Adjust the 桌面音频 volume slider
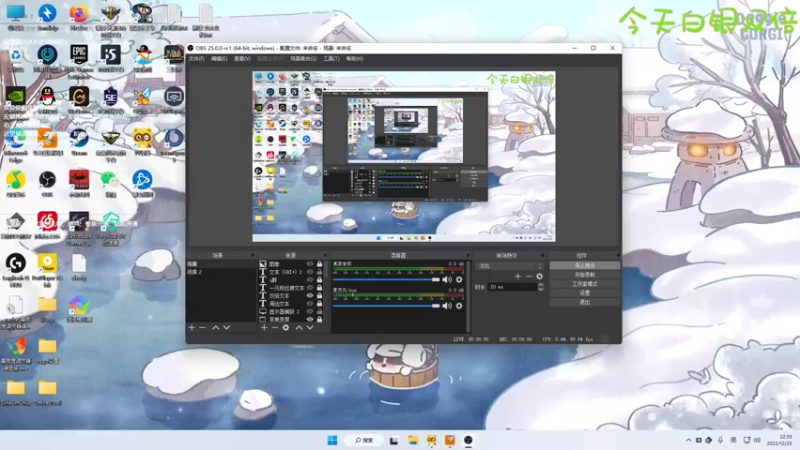Image resolution: width=800 pixels, height=450 pixels. (386, 280)
